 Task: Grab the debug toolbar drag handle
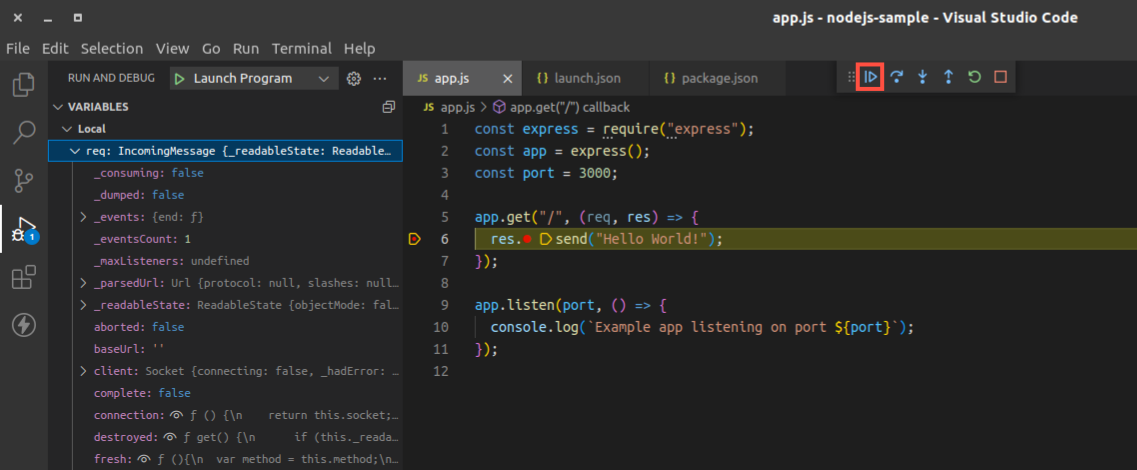click(x=851, y=76)
